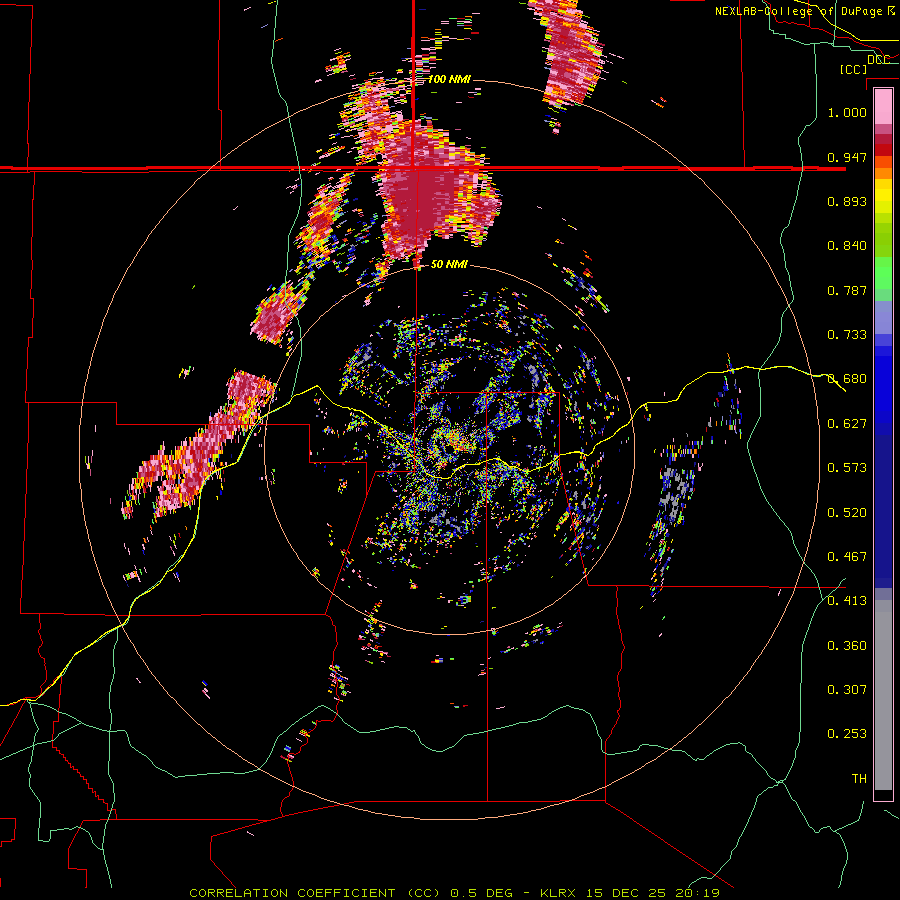This screenshot has height=900, width=900.
Task: Select the 0.680 scale value
Action: click(847, 379)
